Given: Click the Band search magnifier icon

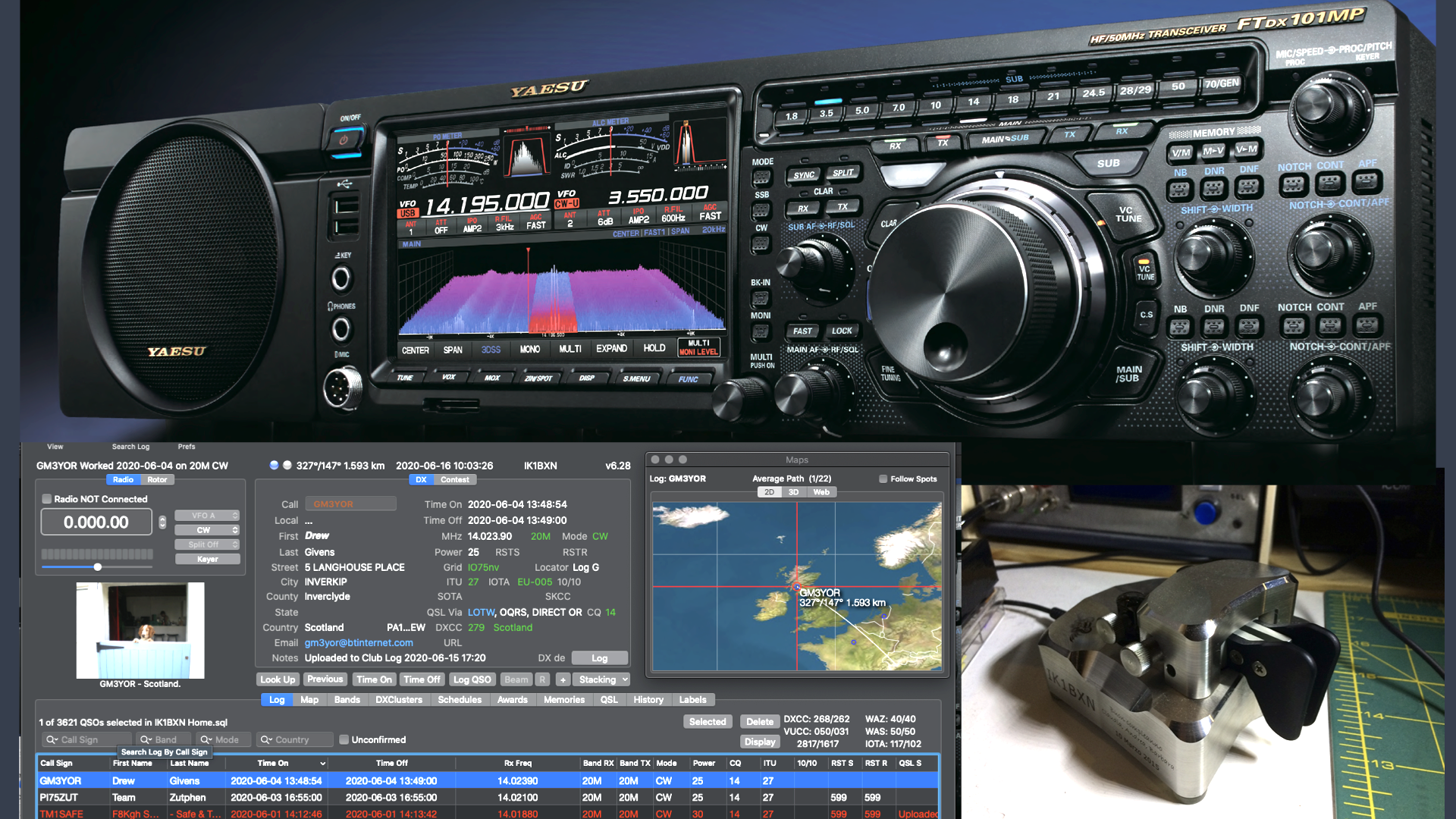Looking at the screenshot, I should click(146, 739).
